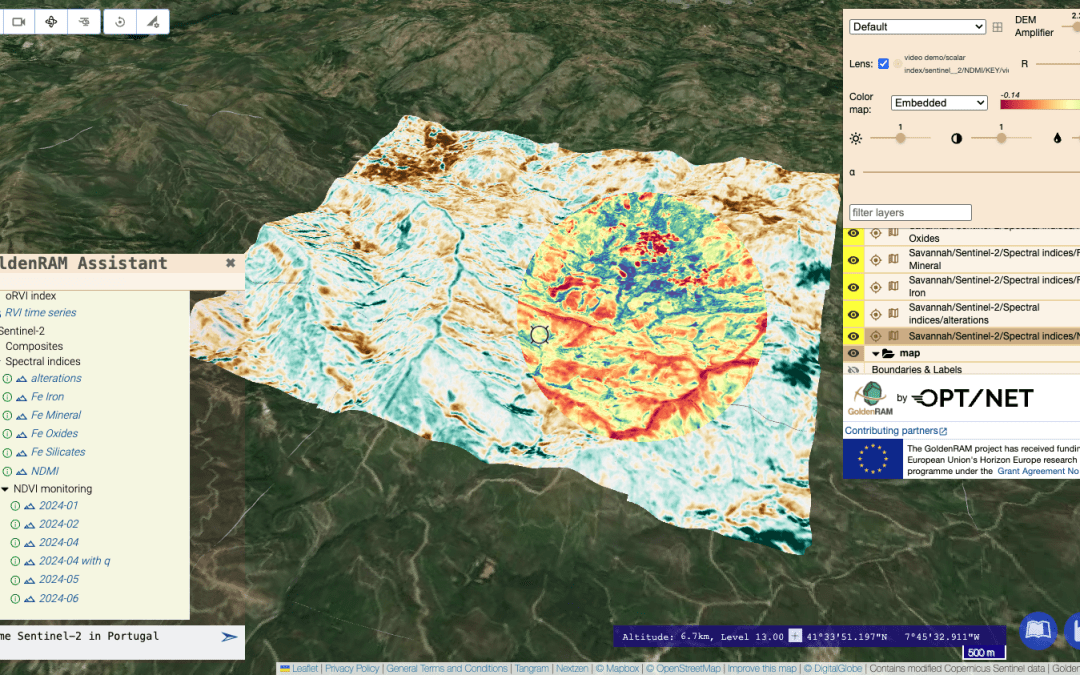Click the reset rotation circular arrow icon
Screen dimensions: 1080x675
tap(120, 22)
